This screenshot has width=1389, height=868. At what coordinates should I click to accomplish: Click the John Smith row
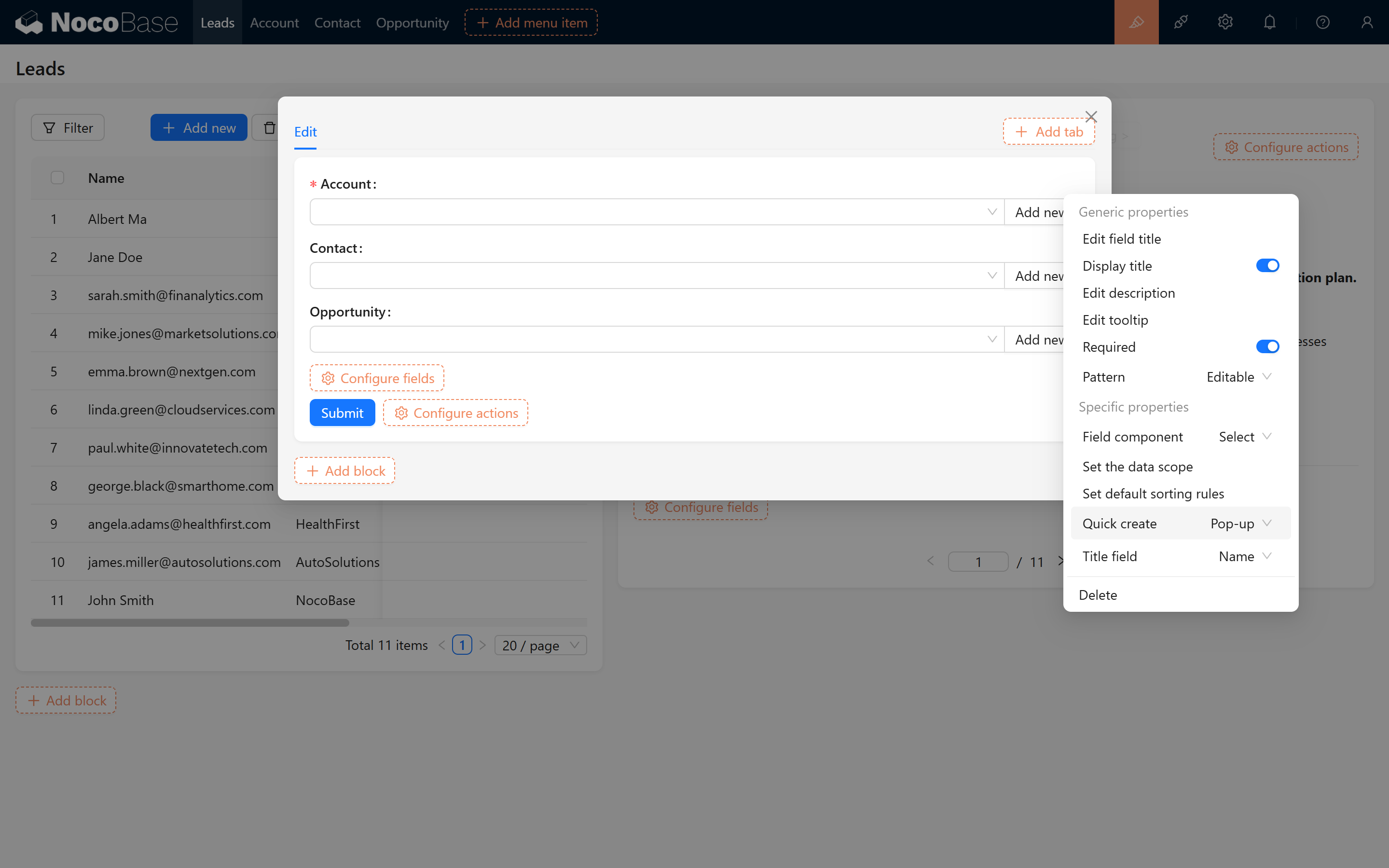(309, 600)
